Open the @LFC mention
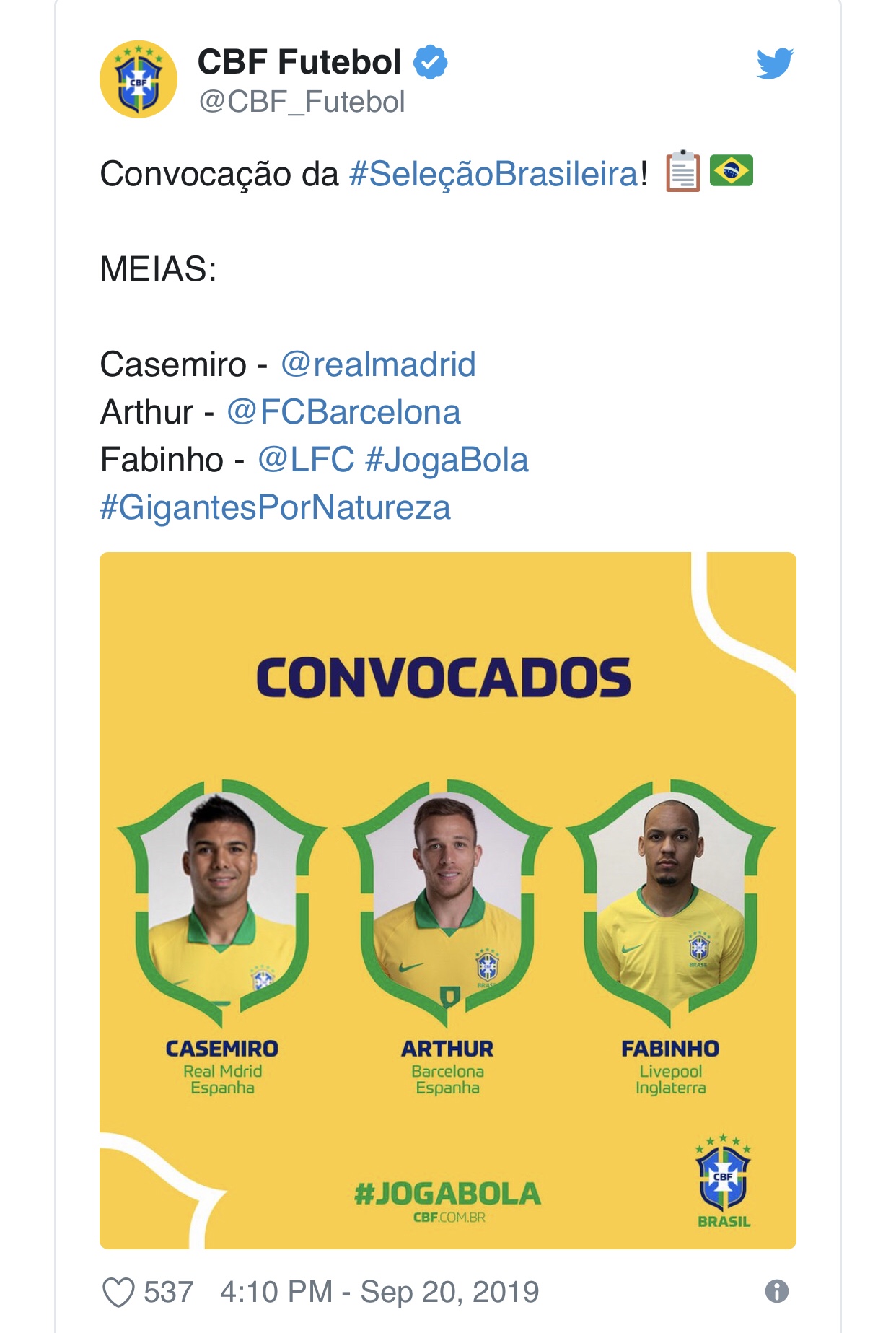Screen dimensions: 896x1333 (x=306, y=460)
